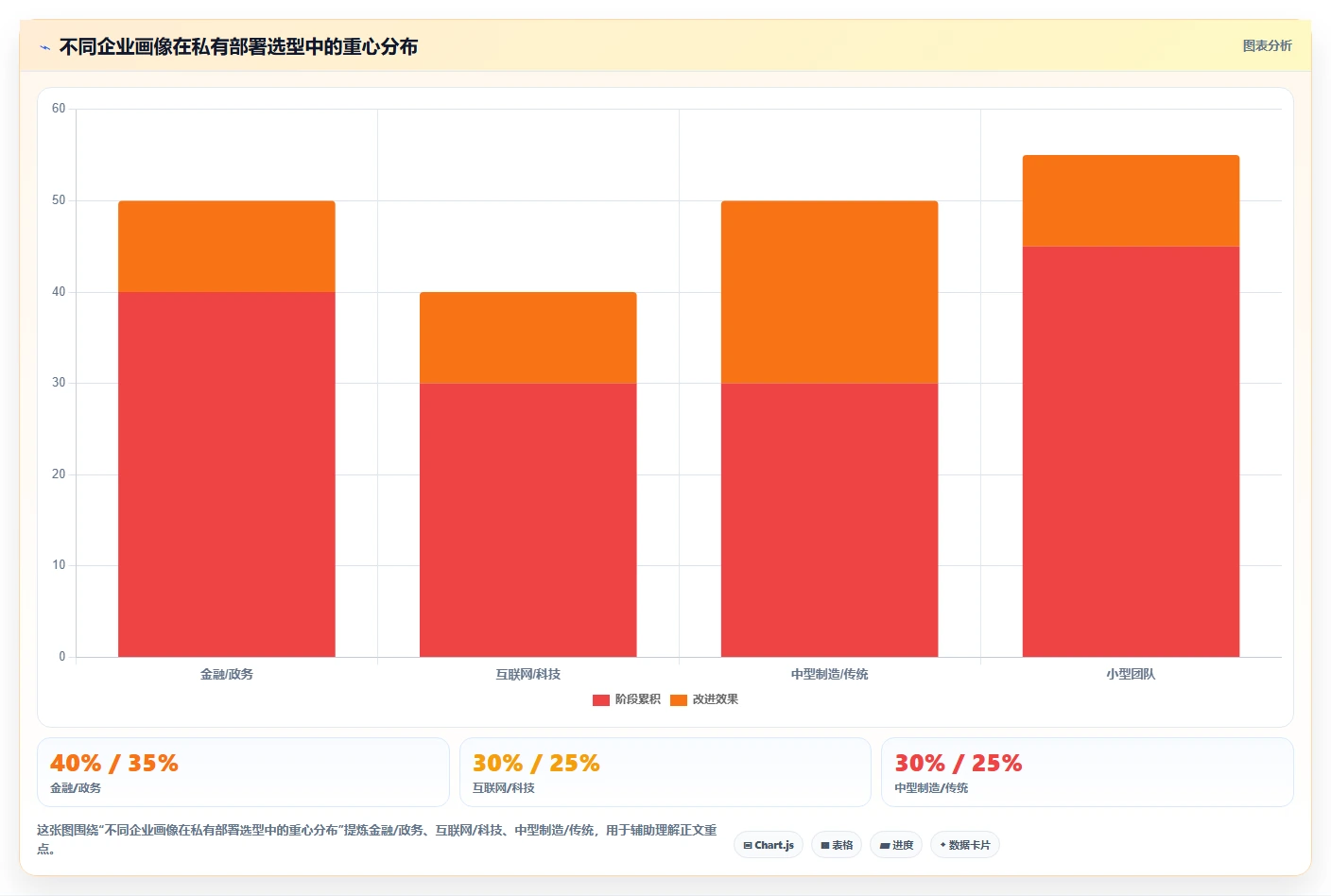Click the orange 改进效果 legend swatch
Image resolution: width=1331 pixels, height=896 pixels.
tap(679, 700)
